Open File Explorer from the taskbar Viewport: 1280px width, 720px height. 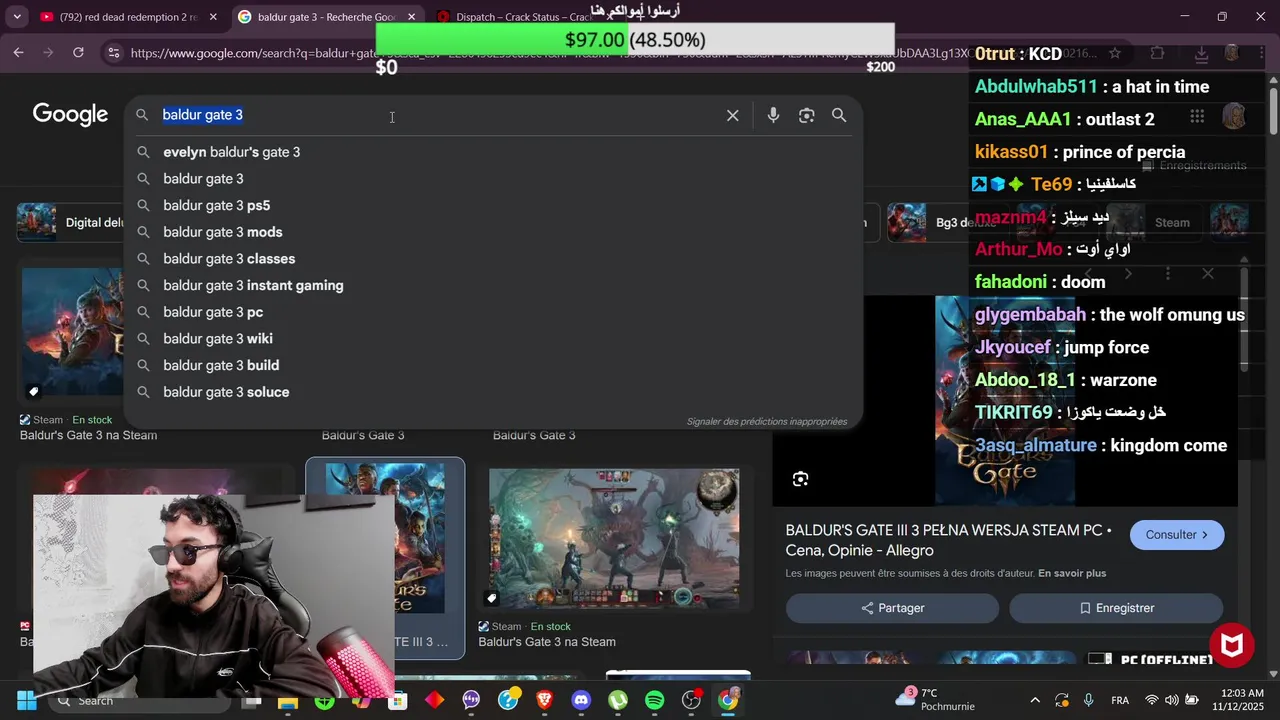point(288,700)
